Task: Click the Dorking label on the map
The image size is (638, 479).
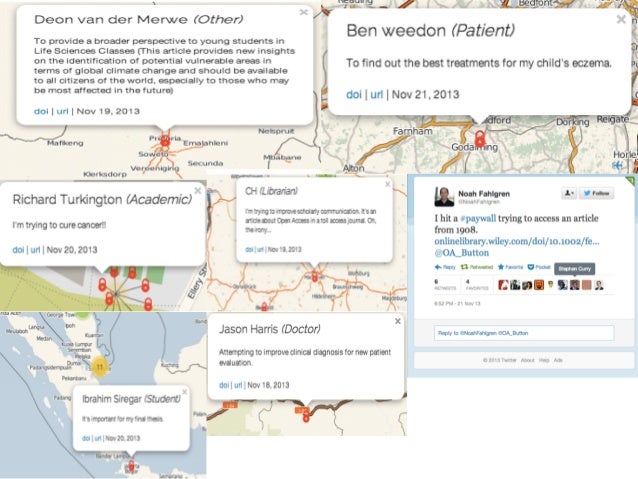Action: tap(573, 122)
